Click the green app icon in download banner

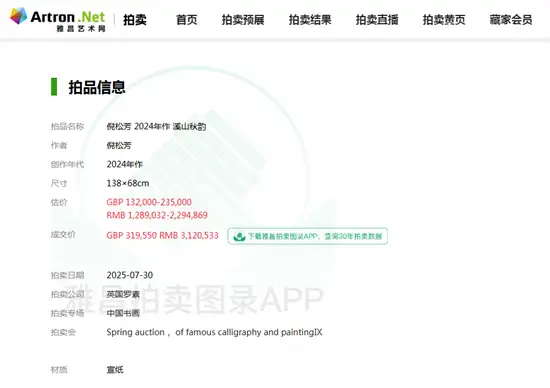click(240, 236)
